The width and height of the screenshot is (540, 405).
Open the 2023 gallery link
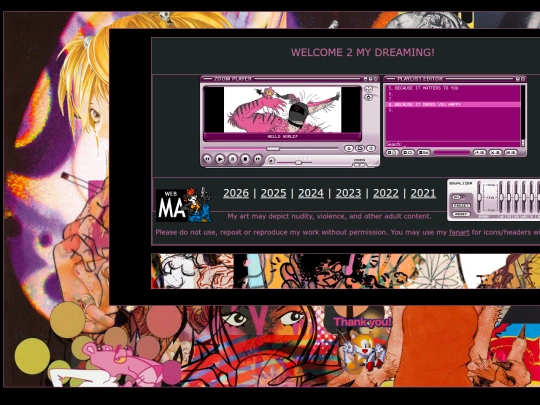[349, 193]
